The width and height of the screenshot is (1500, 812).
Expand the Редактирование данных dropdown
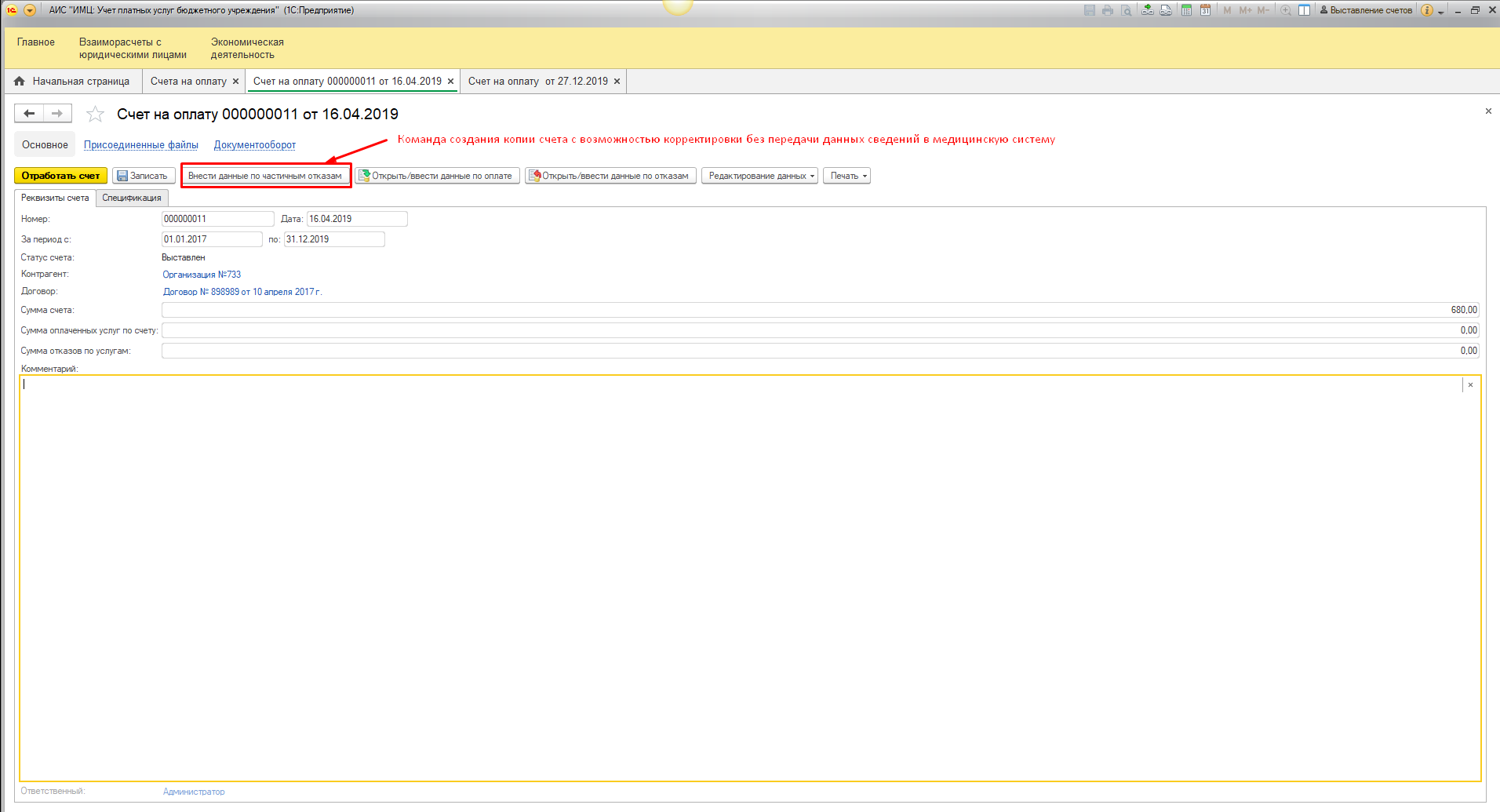point(759,176)
